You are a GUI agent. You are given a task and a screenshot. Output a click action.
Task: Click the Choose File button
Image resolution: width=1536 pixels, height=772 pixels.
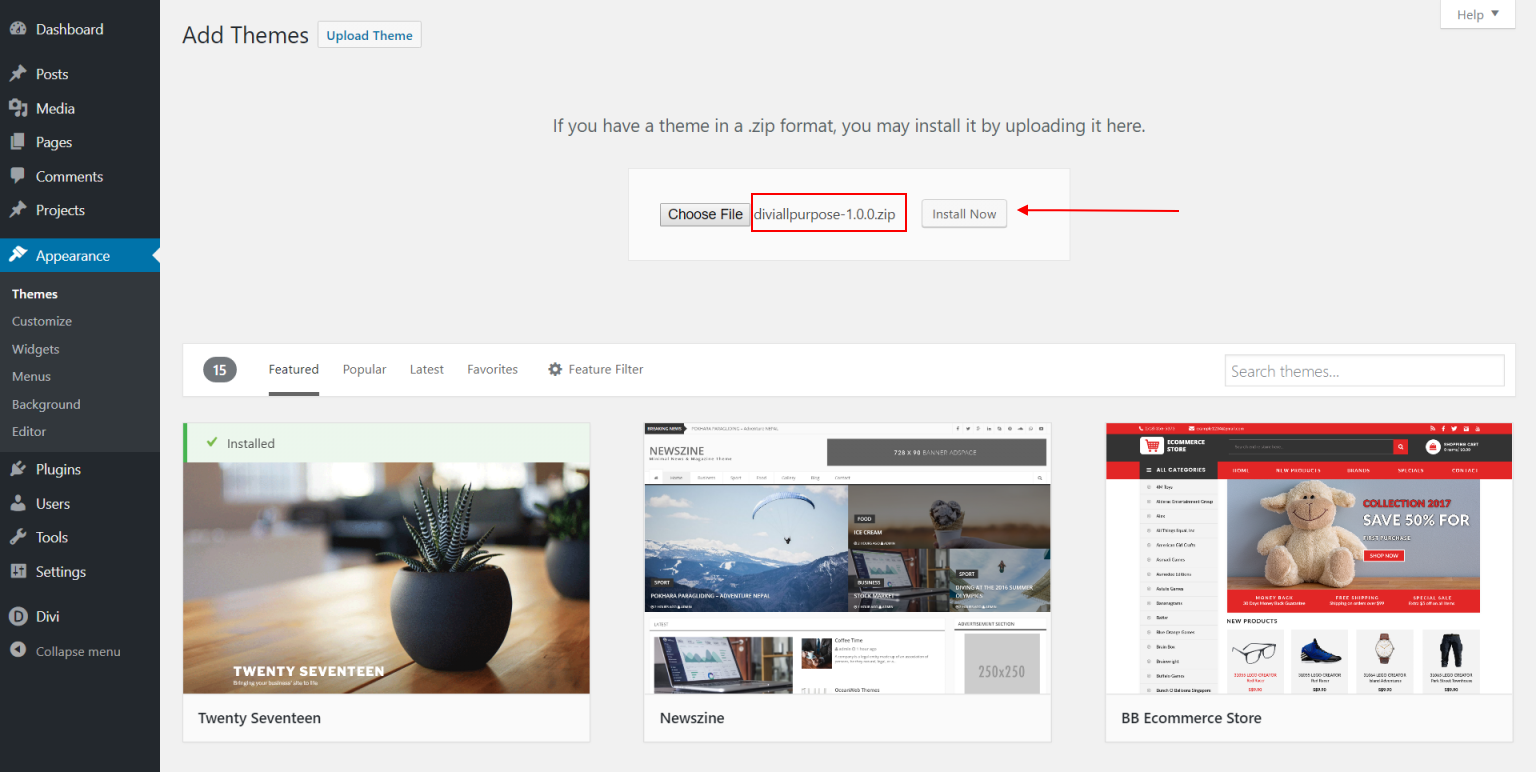pyautogui.click(x=705, y=214)
